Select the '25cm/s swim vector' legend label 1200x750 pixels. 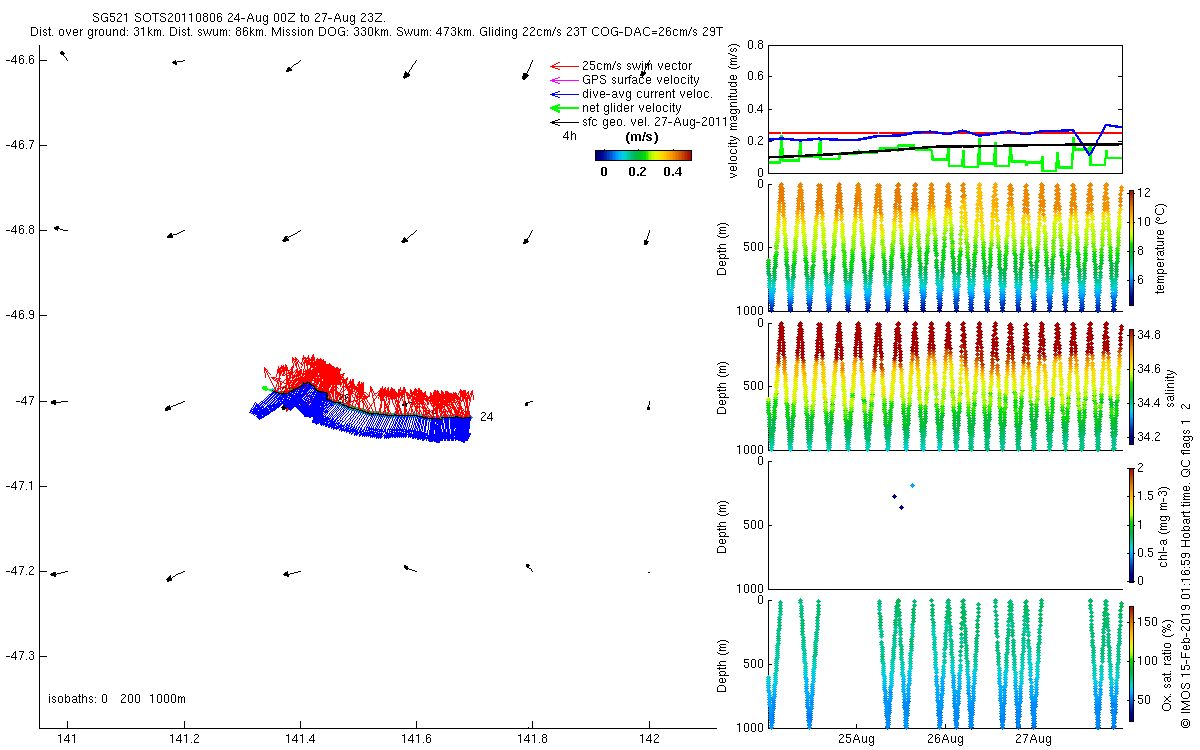[x=636, y=66]
